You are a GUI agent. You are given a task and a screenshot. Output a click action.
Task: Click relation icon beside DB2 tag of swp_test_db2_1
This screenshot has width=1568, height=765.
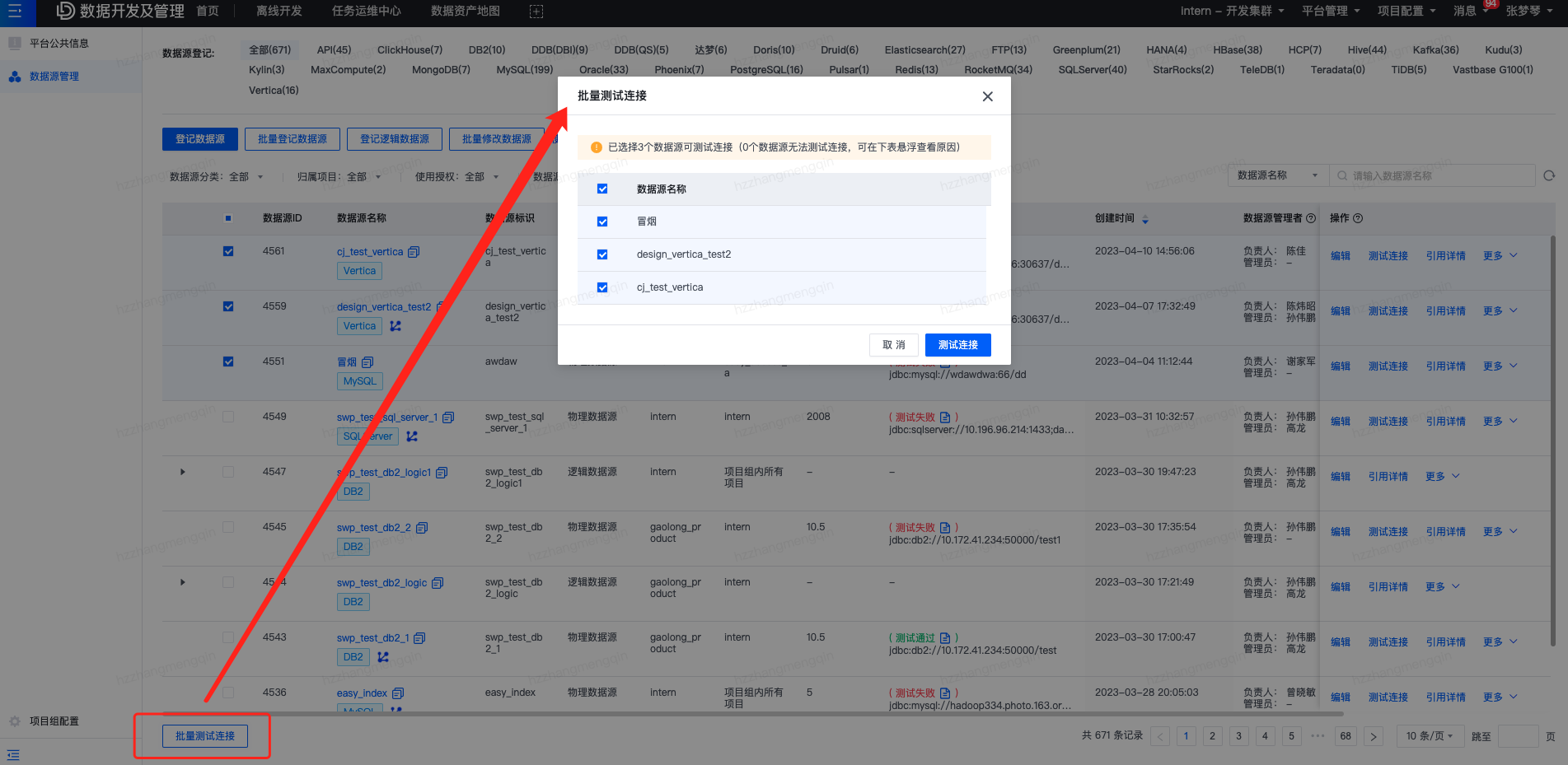point(383,657)
